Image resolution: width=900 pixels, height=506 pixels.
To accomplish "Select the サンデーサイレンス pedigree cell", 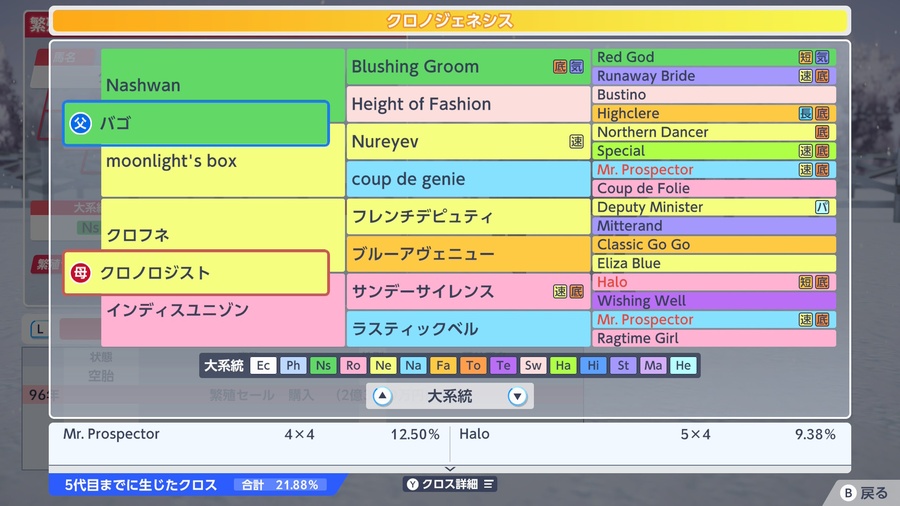I will click(x=468, y=291).
